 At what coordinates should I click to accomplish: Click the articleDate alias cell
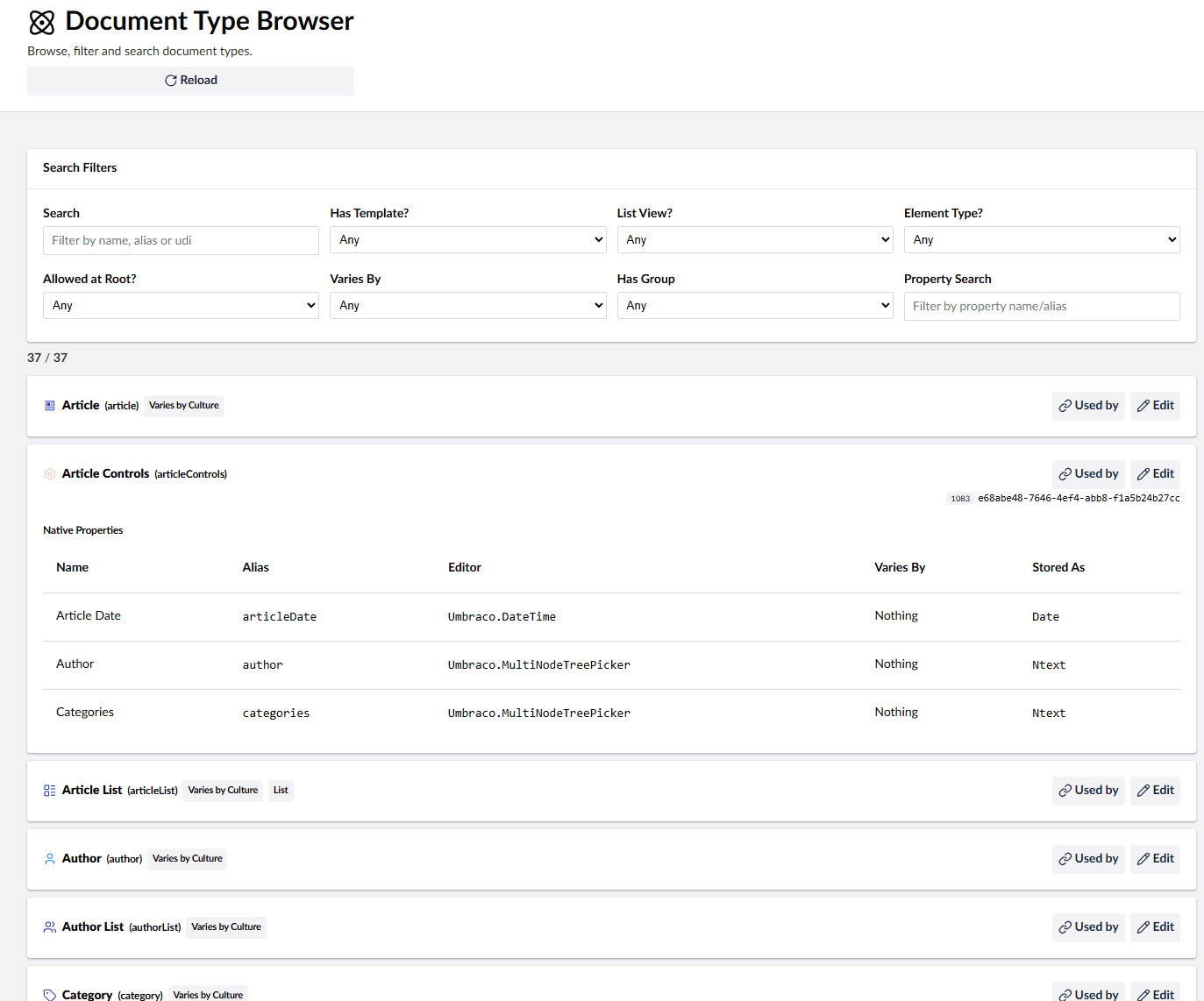coord(280,617)
